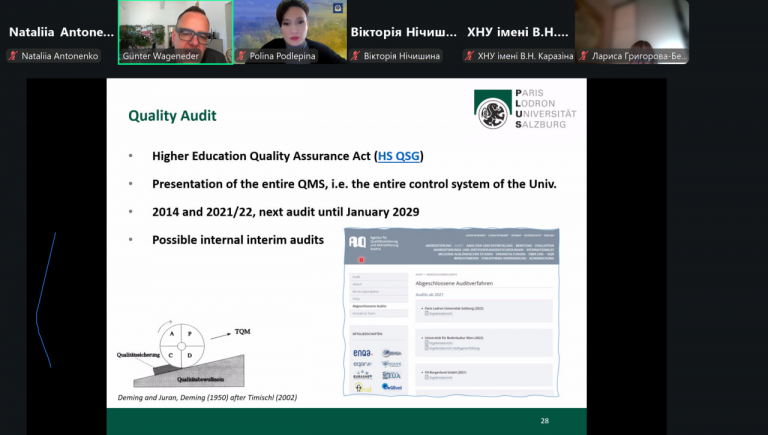
Task: Click muted mic icon beside Nataliia Antonenko
Action: (13, 56)
